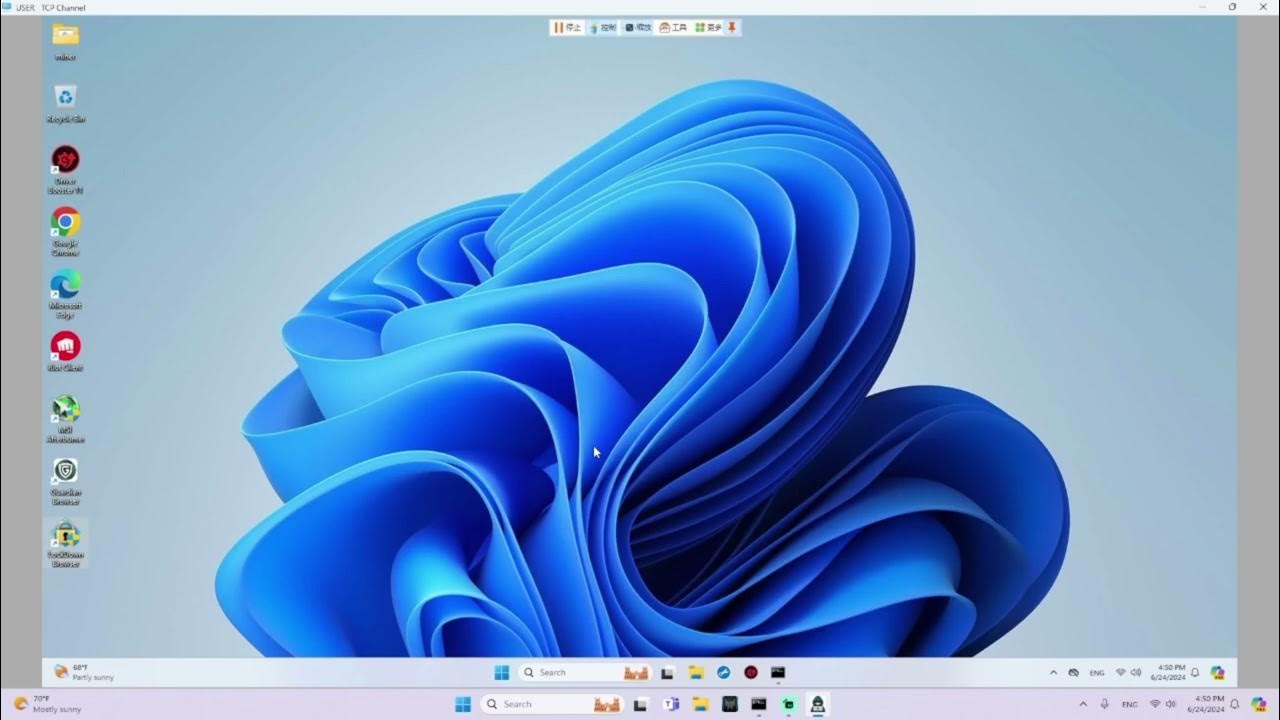Screen dimensions: 1280x720
Task: Click the local taskbar Search box
Action: 552,704
